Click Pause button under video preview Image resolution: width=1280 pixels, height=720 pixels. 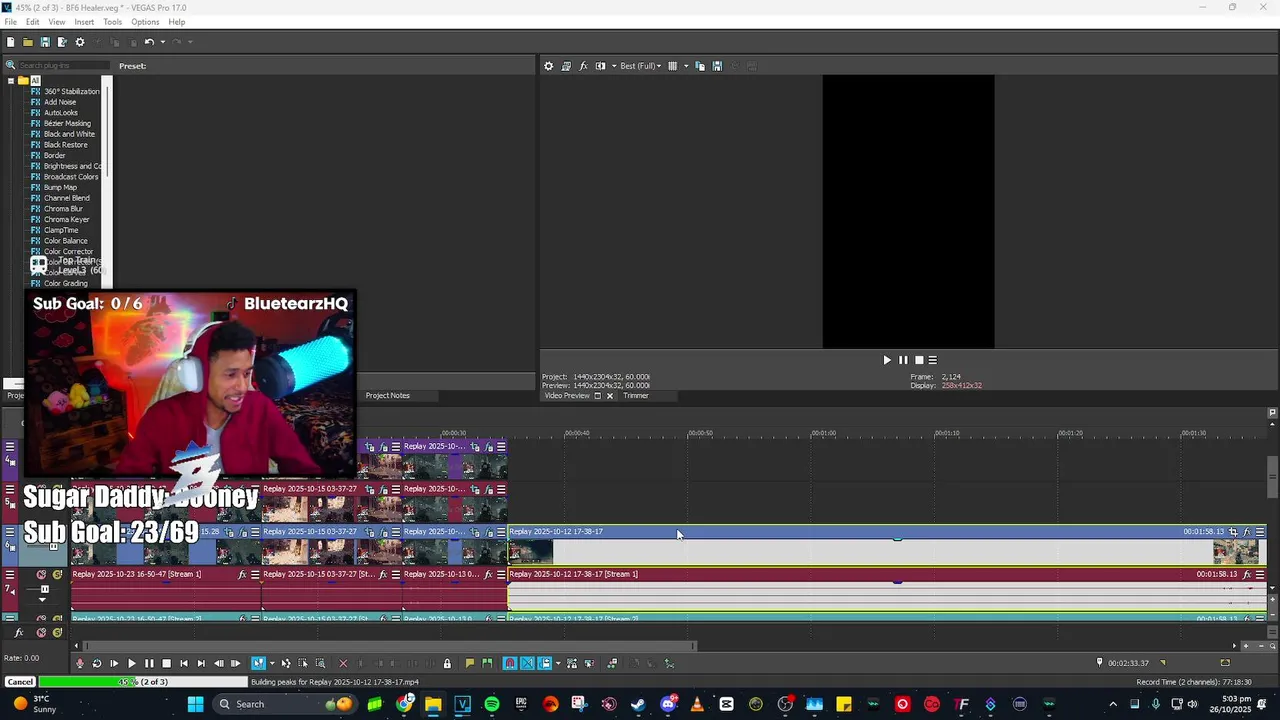tap(903, 360)
